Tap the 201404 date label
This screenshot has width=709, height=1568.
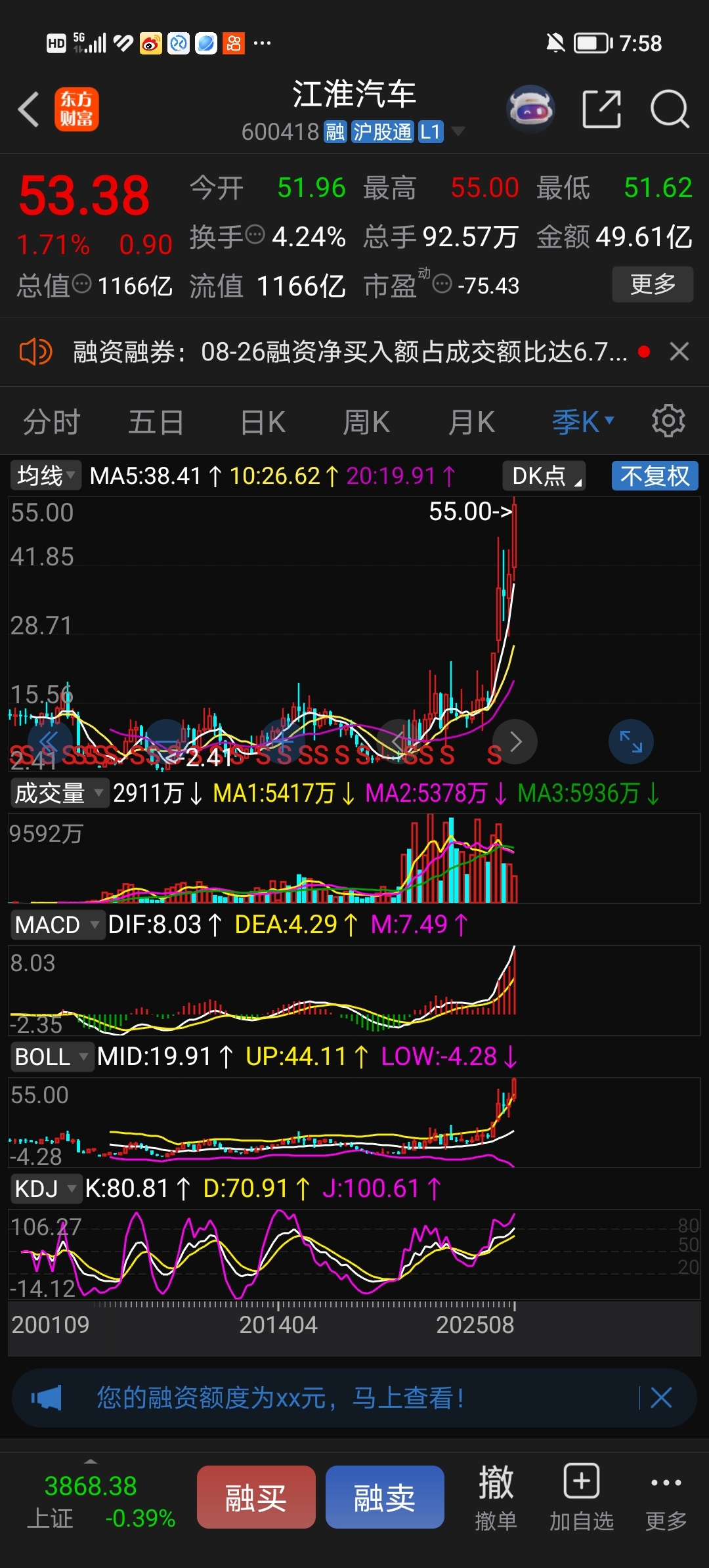(x=278, y=1324)
